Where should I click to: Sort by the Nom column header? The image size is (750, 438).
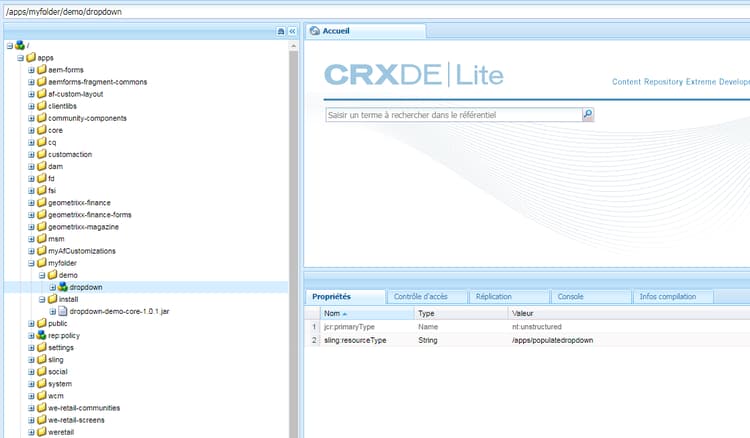click(367, 313)
